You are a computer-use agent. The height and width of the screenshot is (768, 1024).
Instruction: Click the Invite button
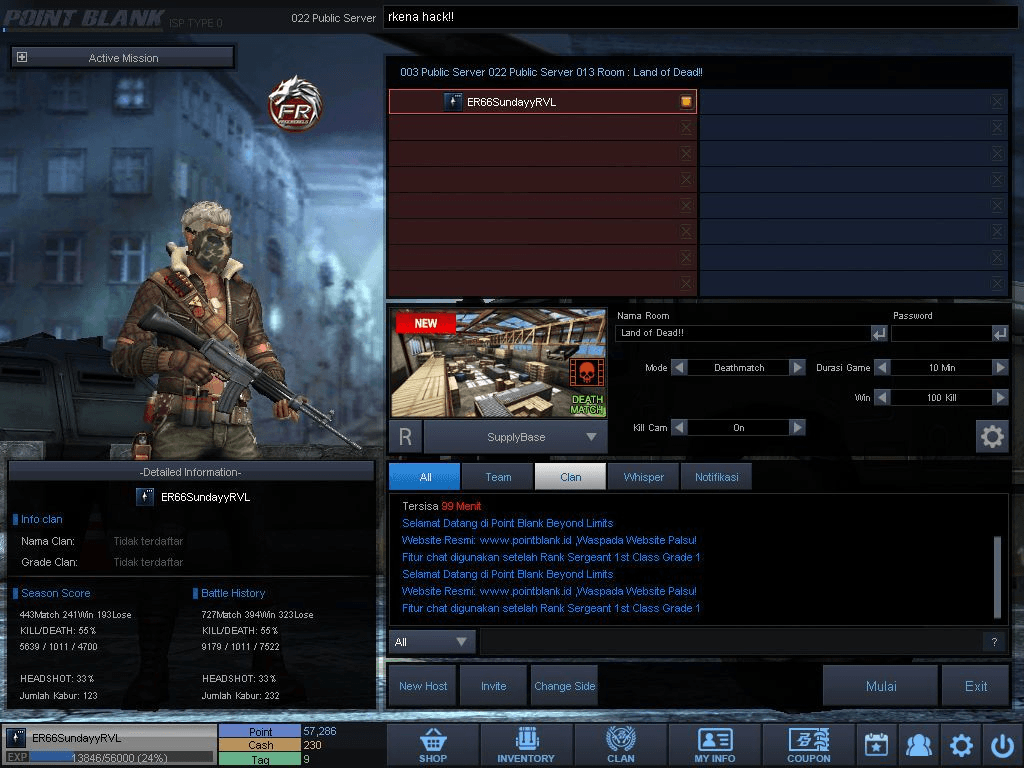click(x=494, y=686)
